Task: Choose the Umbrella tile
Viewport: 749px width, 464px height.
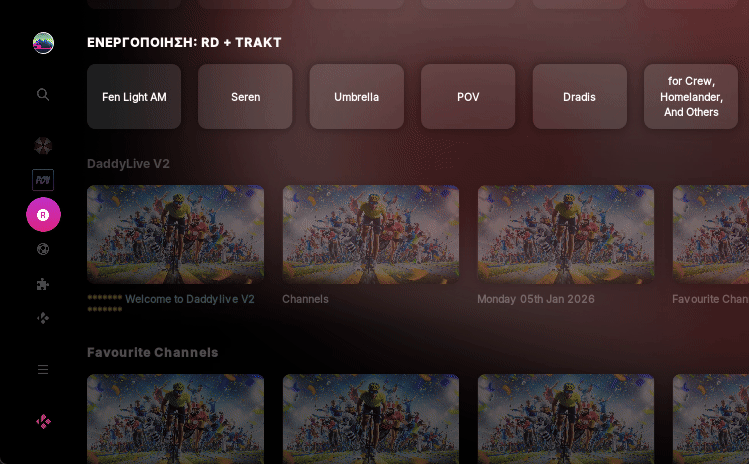Action: click(357, 97)
